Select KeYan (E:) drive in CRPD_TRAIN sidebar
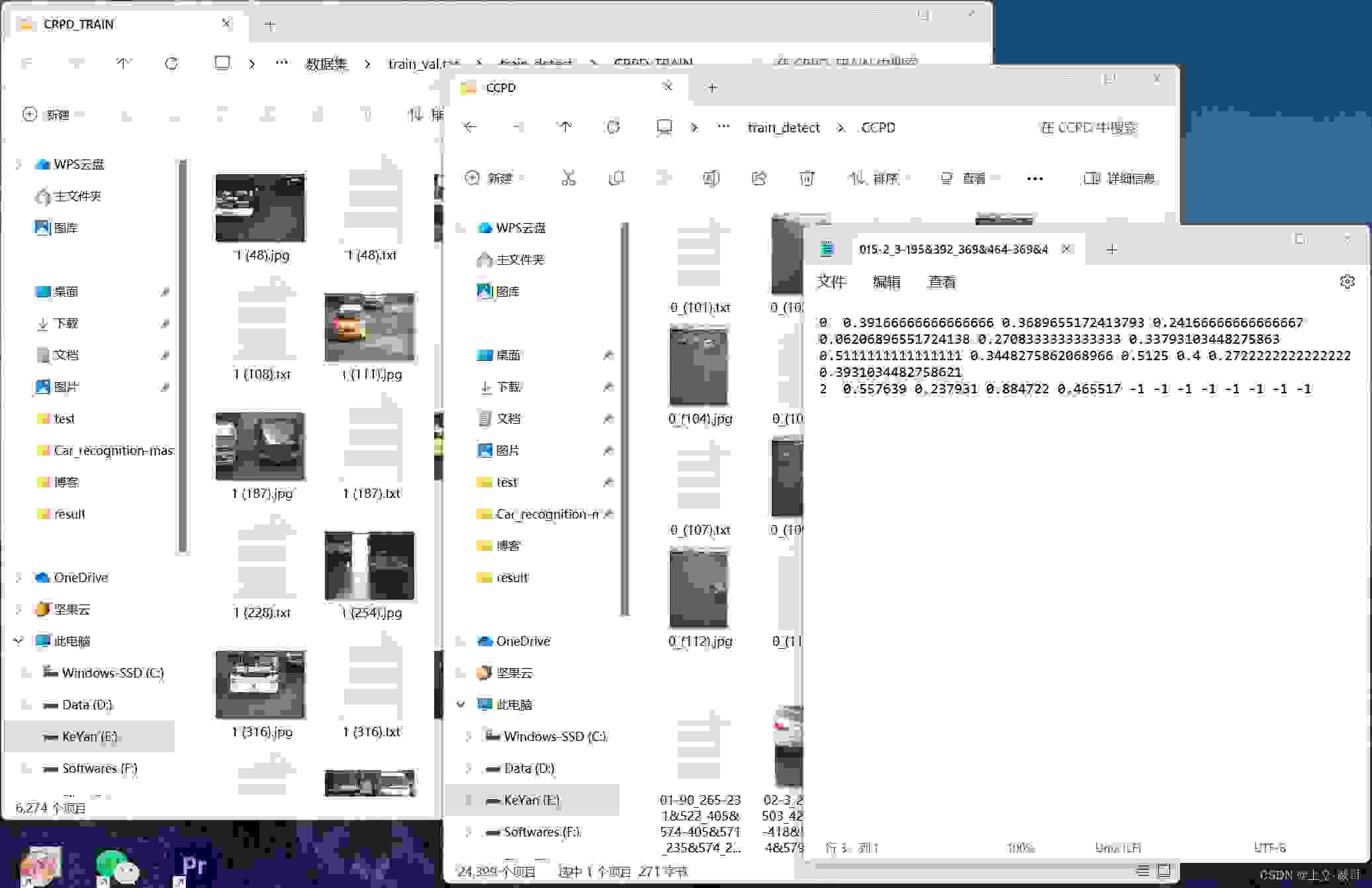 (x=89, y=736)
